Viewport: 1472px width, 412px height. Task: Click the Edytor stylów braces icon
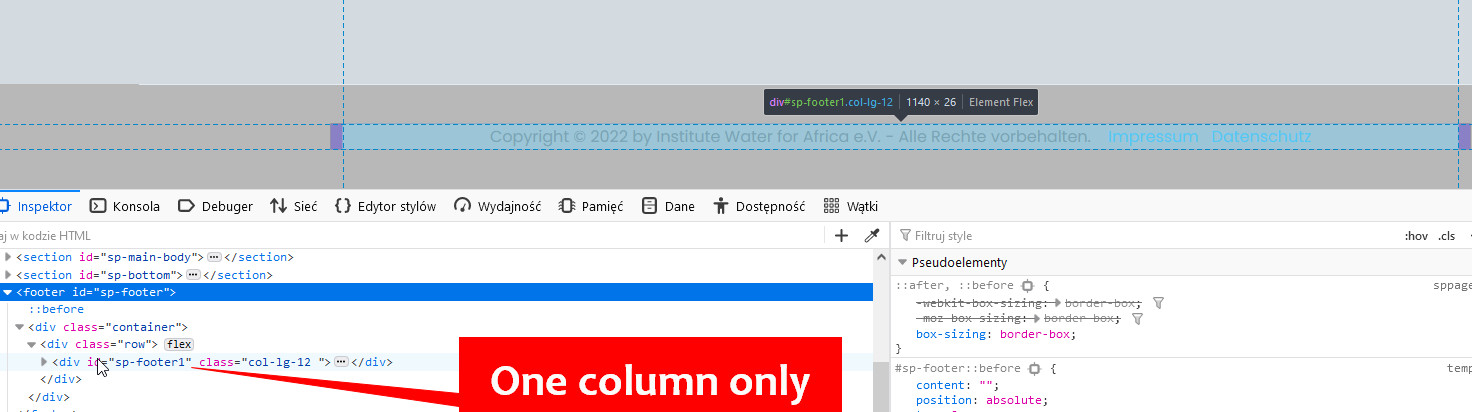click(343, 206)
